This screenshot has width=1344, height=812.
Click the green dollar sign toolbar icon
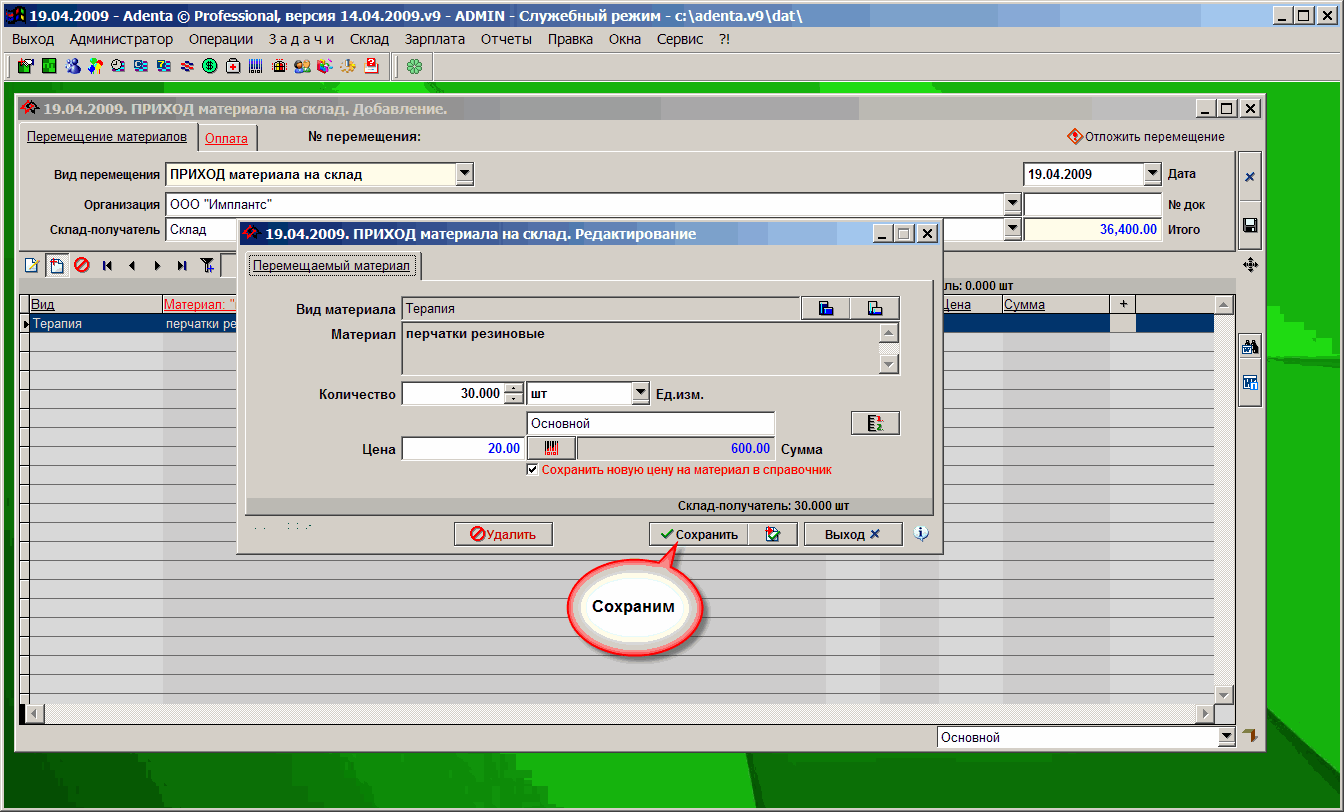tap(210, 67)
